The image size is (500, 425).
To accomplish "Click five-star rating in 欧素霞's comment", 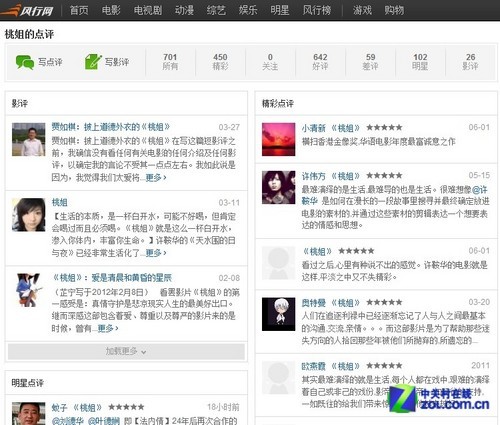I will [x=384, y=366].
